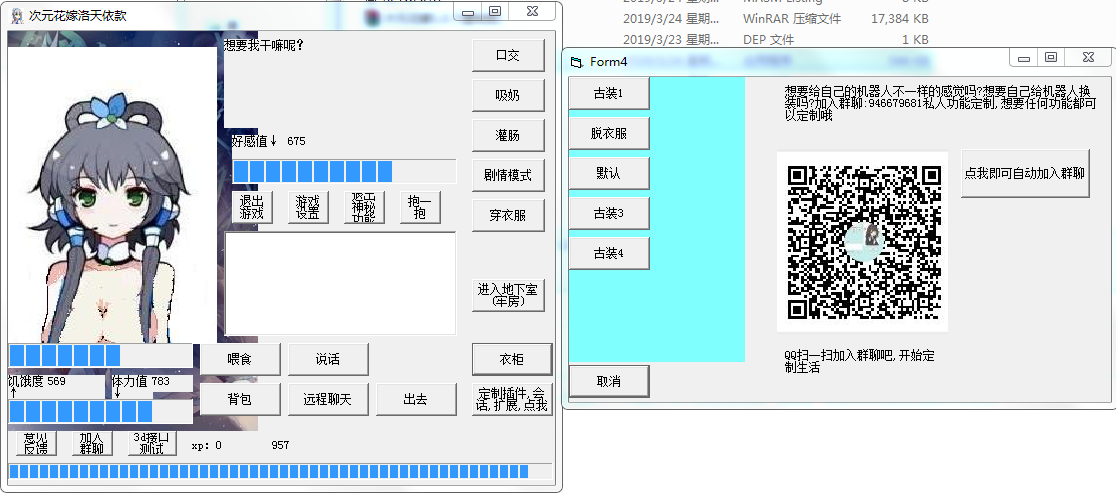Click the QR code image

click(862, 242)
